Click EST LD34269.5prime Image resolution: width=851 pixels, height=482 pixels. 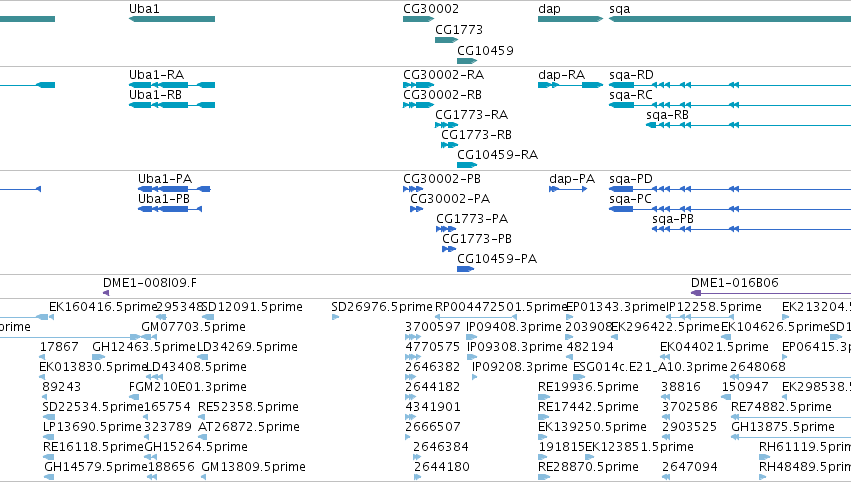pos(247,347)
